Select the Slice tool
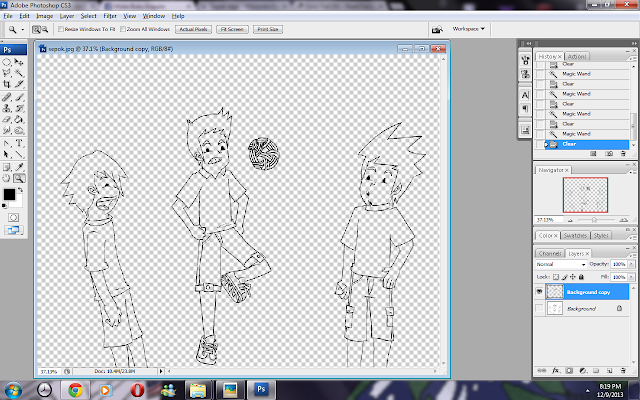Image resolution: width=640 pixels, height=400 pixels. point(19,84)
